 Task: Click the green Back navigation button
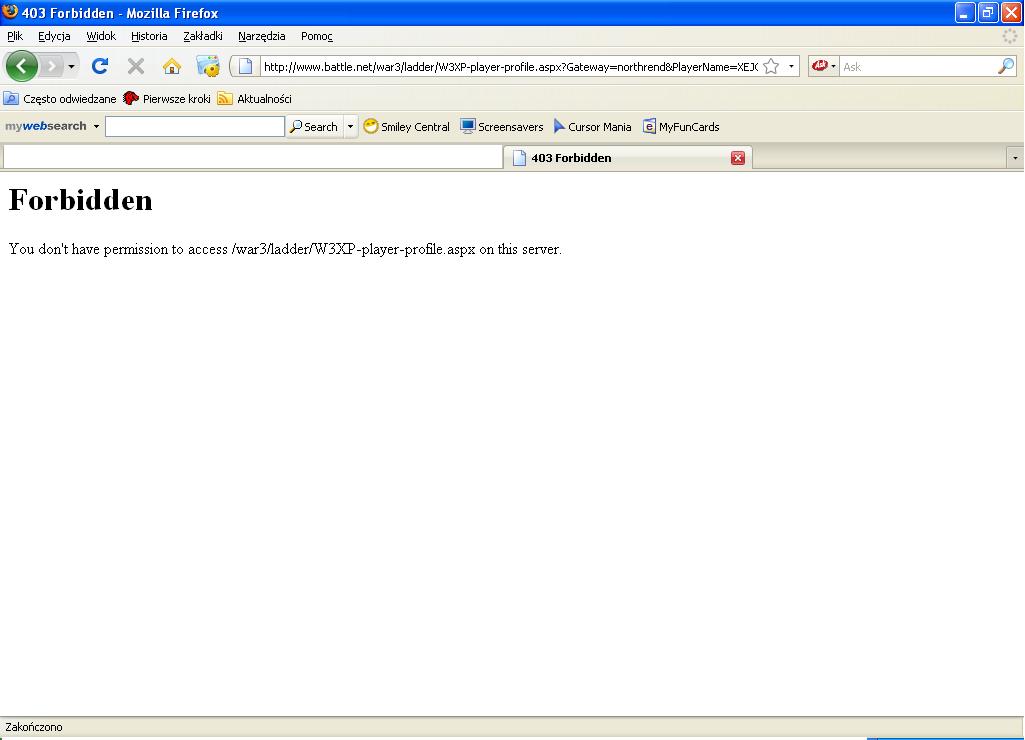(x=21, y=66)
